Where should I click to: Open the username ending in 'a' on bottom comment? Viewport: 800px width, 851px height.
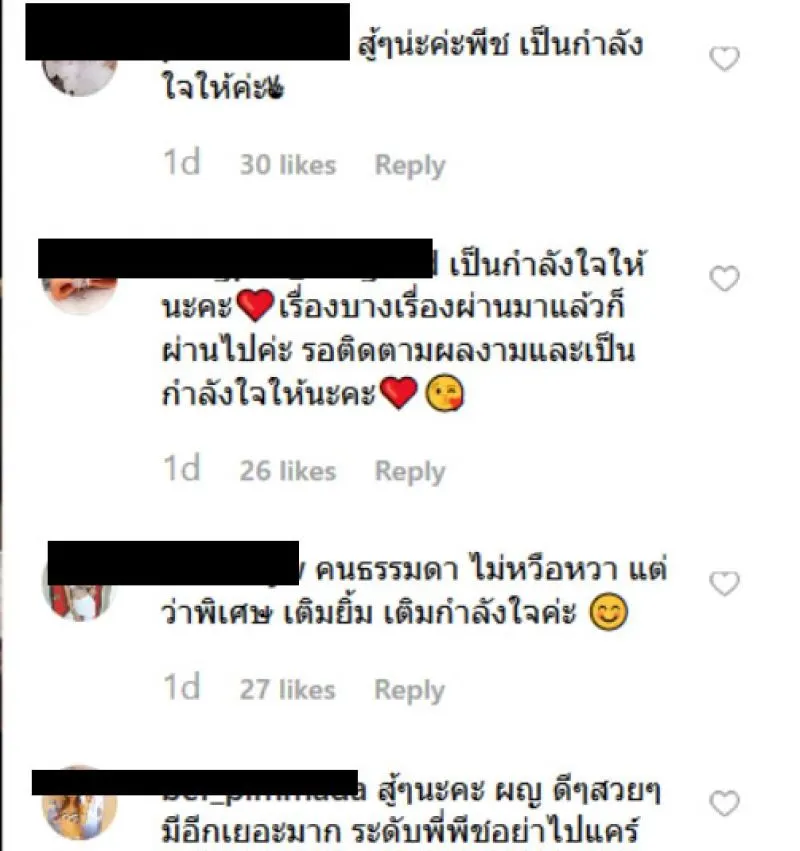265,790
